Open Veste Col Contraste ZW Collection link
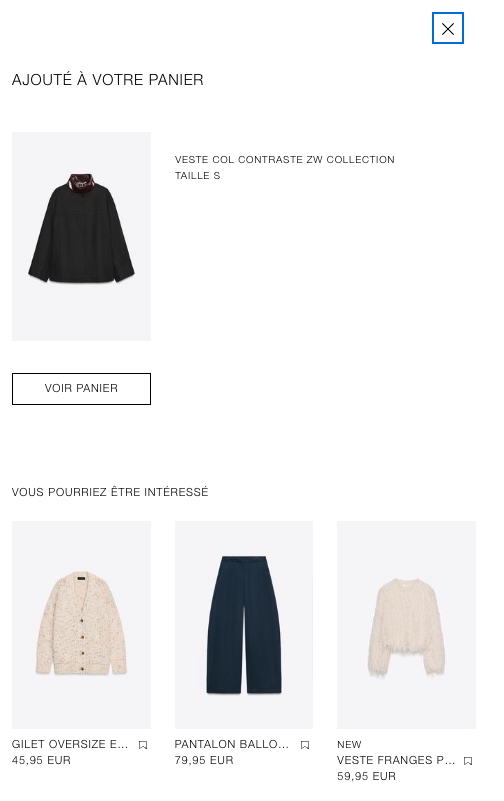Viewport: 504px width, 801px height. coord(284,159)
